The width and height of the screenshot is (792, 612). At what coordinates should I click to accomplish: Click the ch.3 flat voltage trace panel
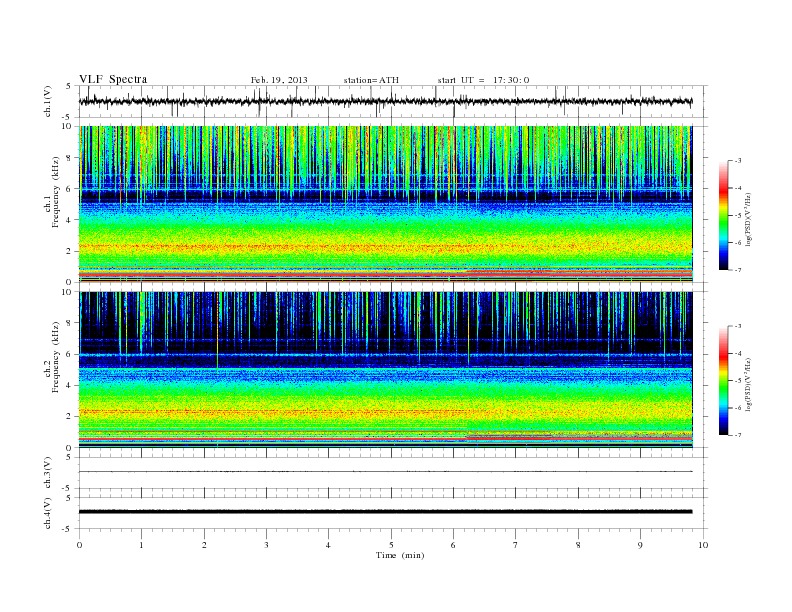tap(393, 473)
